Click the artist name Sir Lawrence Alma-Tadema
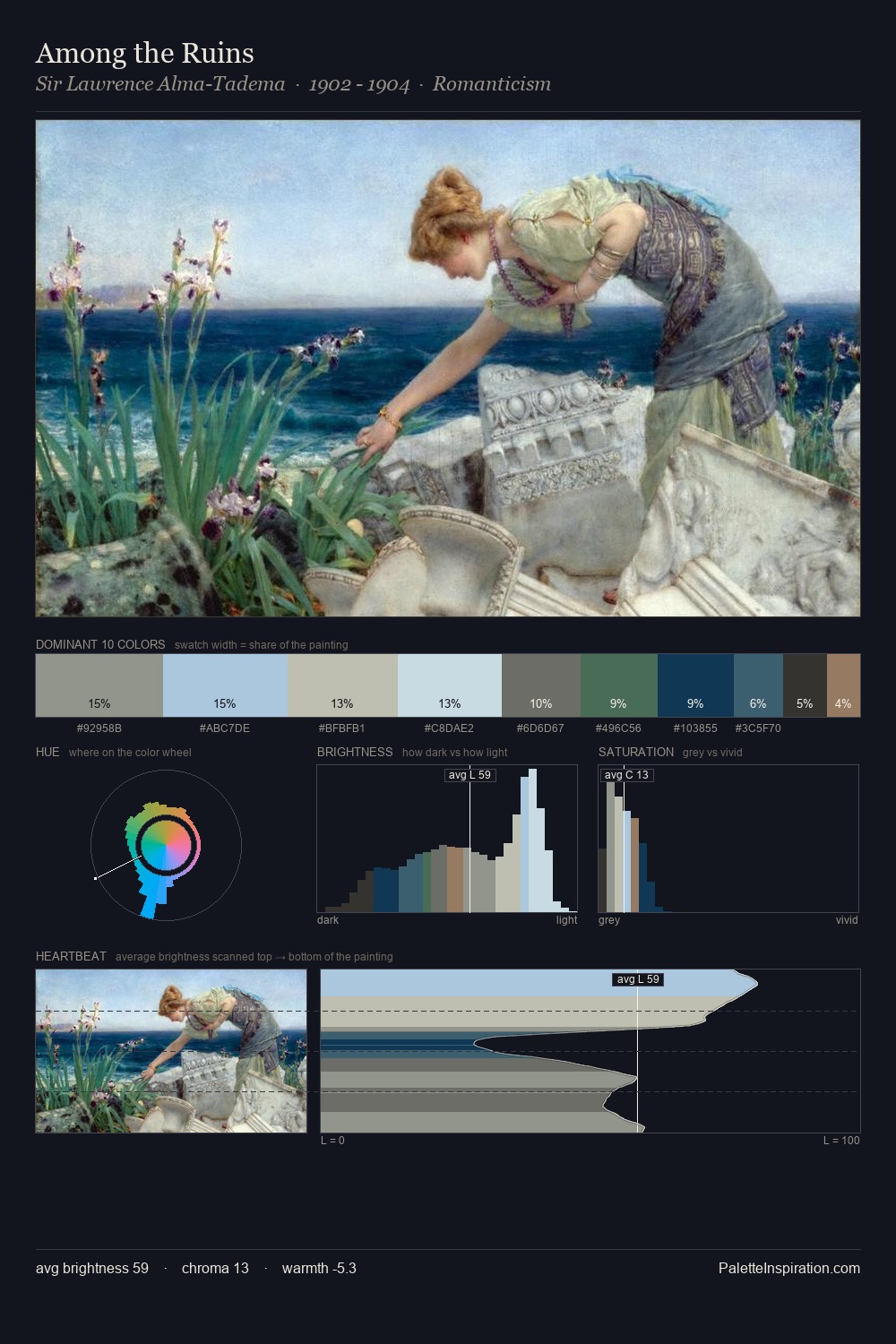896x1344 pixels. pyautogui.click(x=160, y=84)
